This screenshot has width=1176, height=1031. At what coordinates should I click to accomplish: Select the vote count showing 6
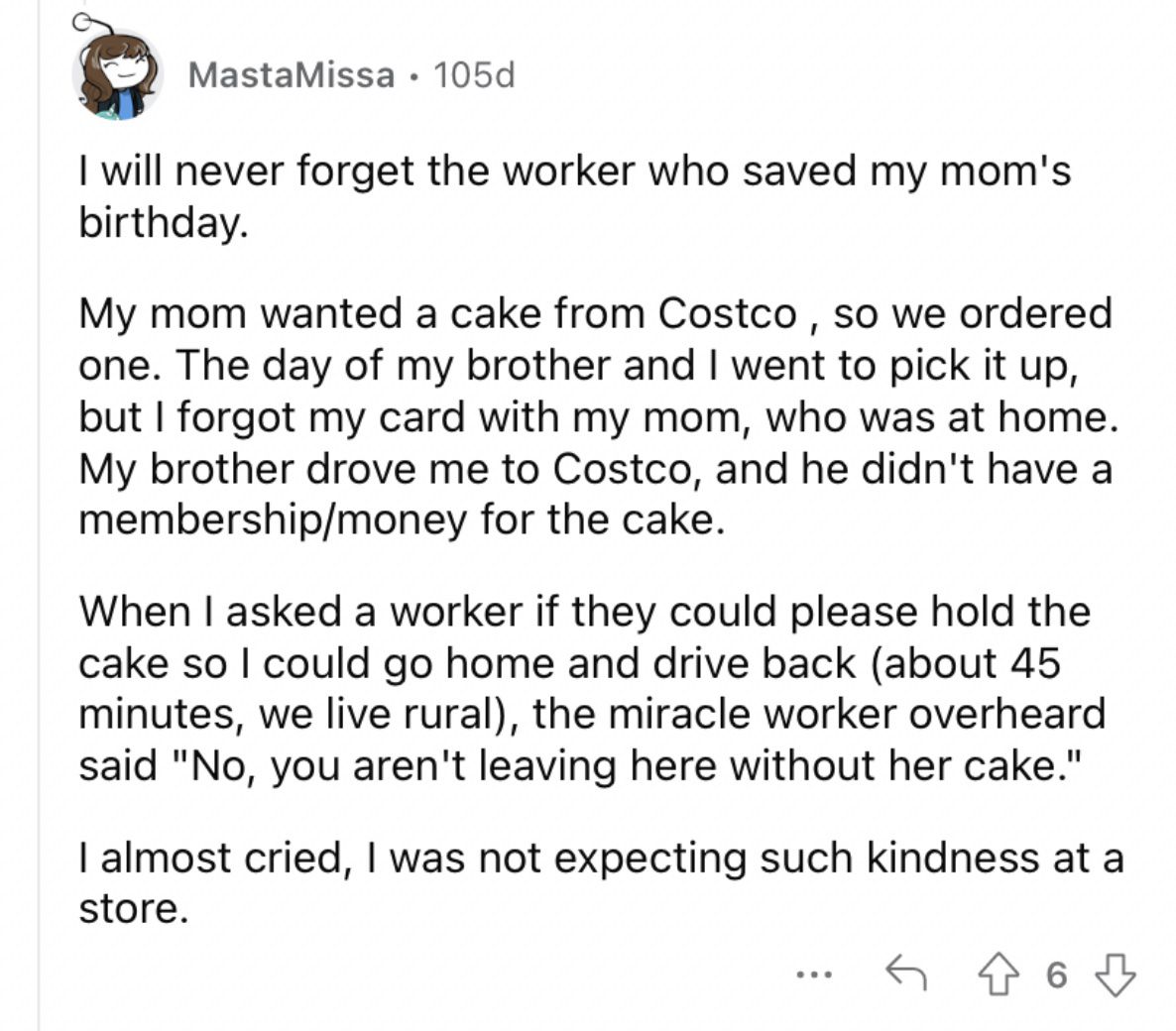coord(1056,974)
